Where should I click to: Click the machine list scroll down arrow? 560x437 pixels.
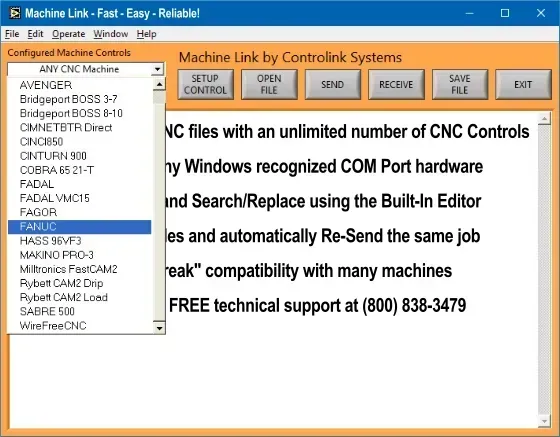click(x=159, y=327)
